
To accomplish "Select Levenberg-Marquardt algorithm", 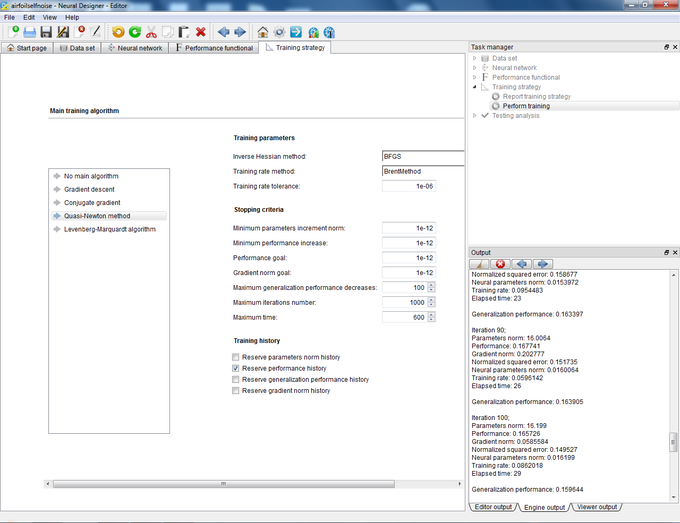I will tap(108, 229).
